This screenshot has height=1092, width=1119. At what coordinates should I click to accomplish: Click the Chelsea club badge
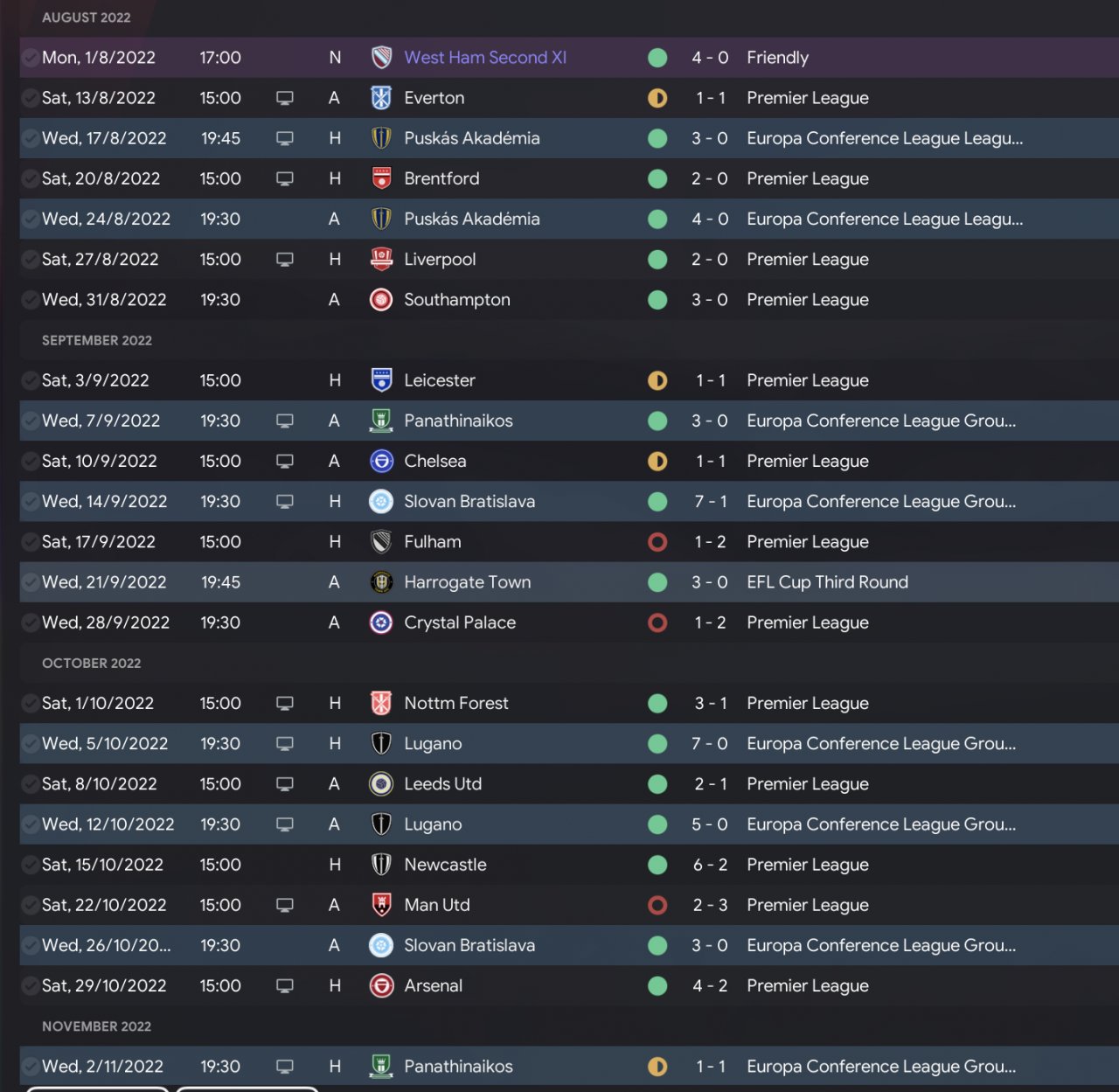coord(381,461)
